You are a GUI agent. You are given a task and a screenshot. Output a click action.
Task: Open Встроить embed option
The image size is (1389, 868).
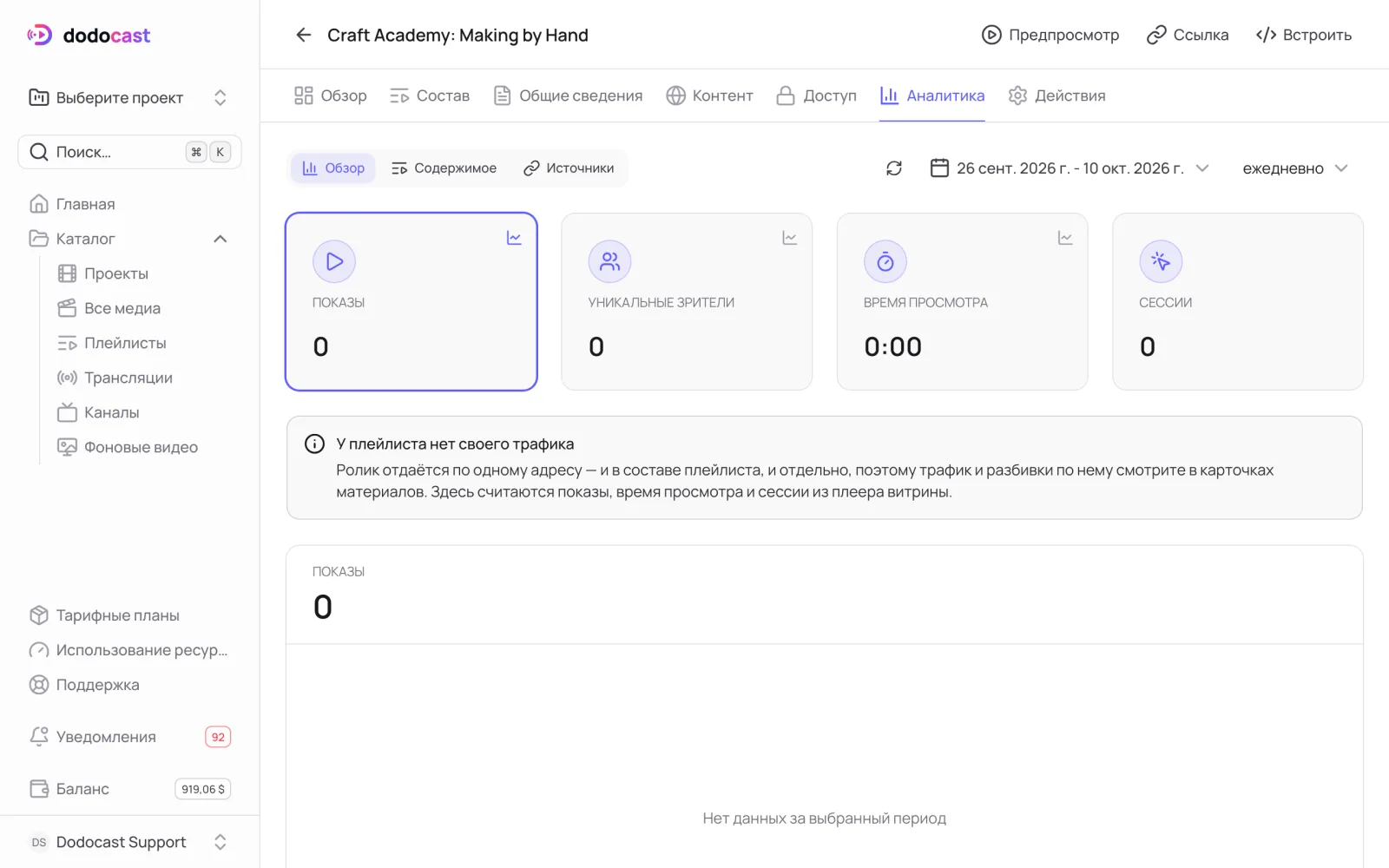(1304, 35)
